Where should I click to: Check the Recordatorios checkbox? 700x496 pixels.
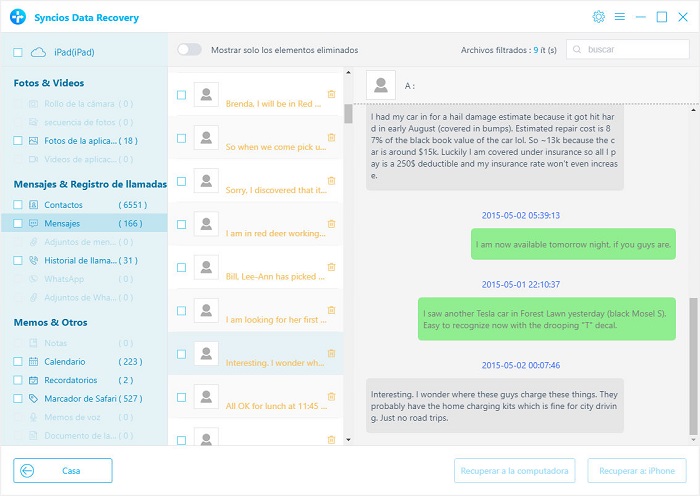tap(18, 380)
